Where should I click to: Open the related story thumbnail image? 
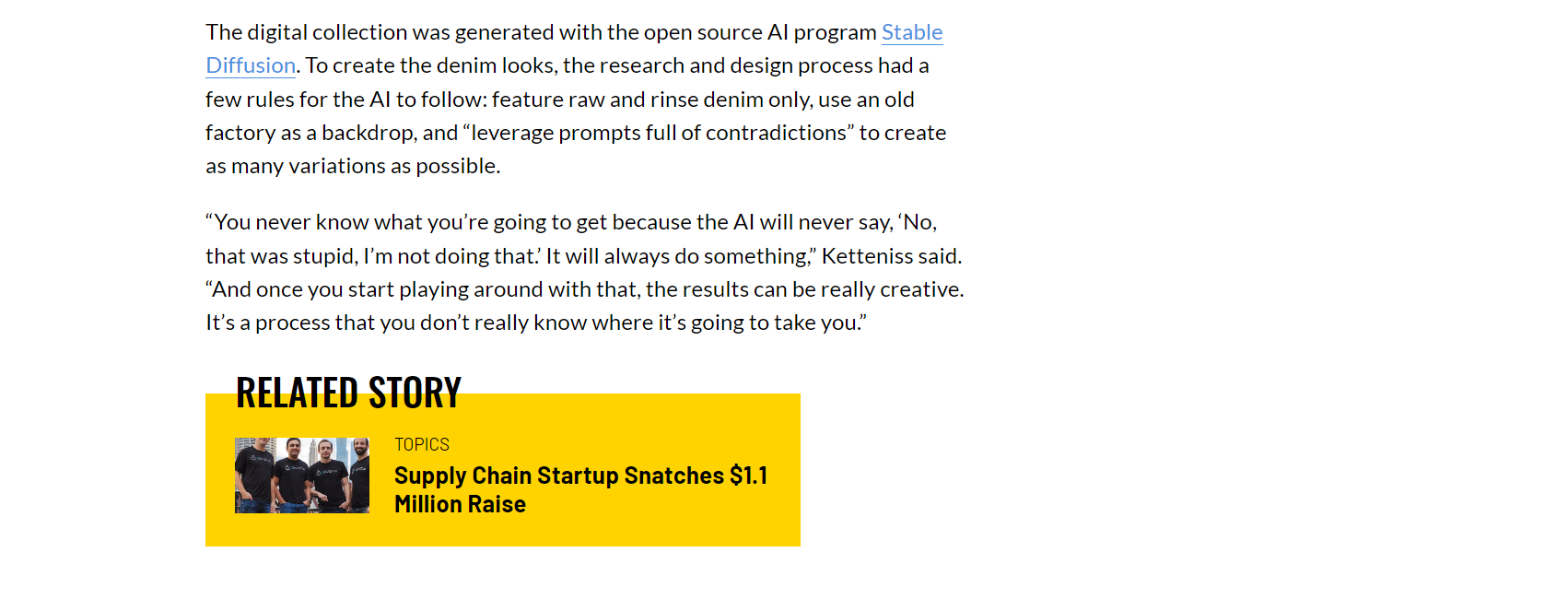click(302, 476)
